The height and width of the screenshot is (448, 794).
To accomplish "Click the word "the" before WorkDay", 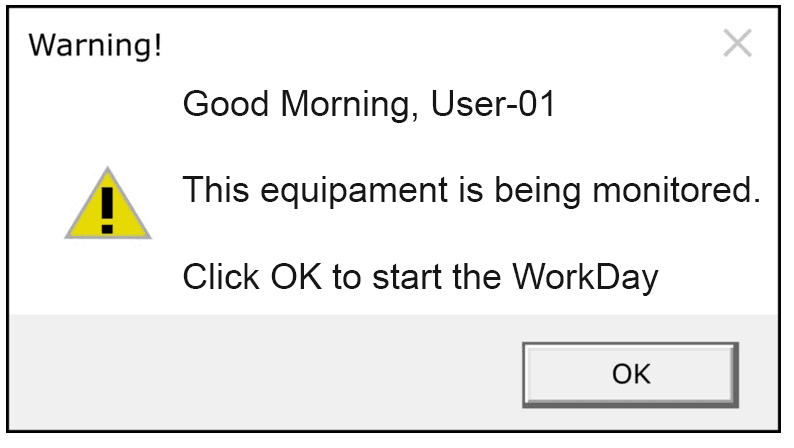I will (x=477, y=276).
